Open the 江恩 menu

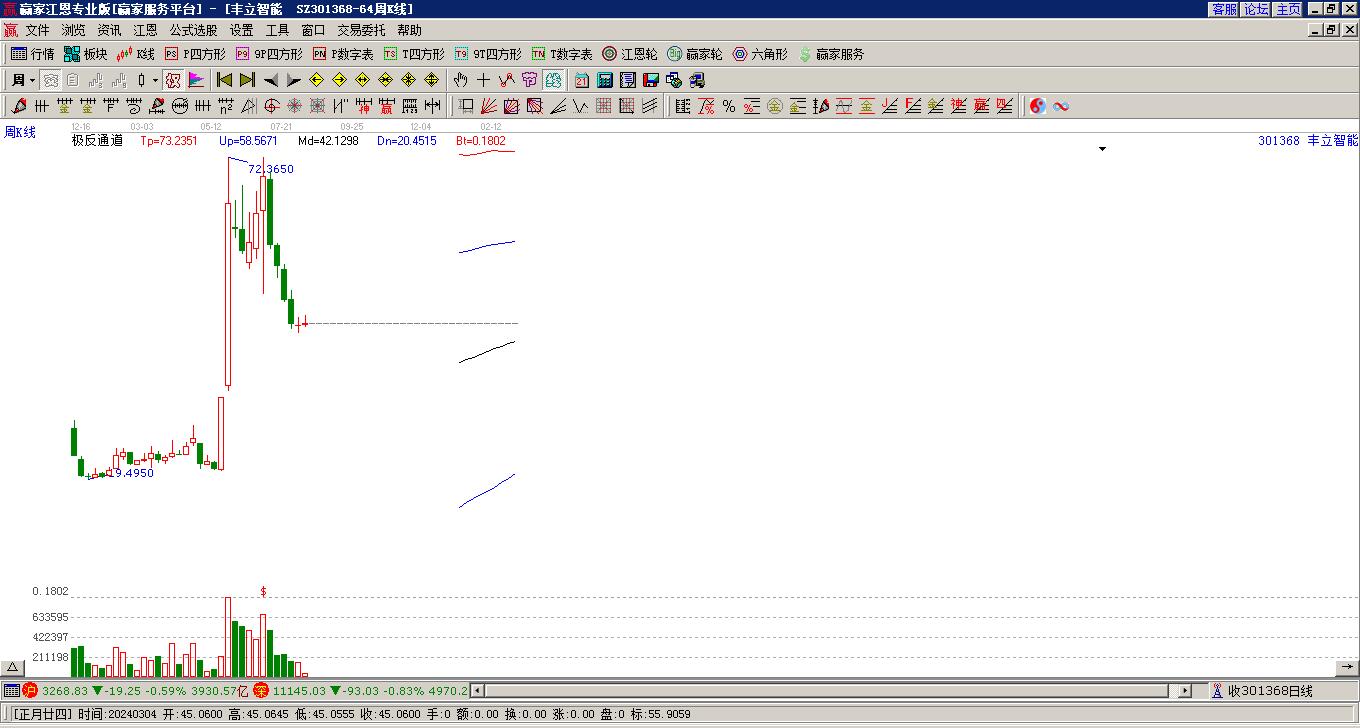point(145,31)
